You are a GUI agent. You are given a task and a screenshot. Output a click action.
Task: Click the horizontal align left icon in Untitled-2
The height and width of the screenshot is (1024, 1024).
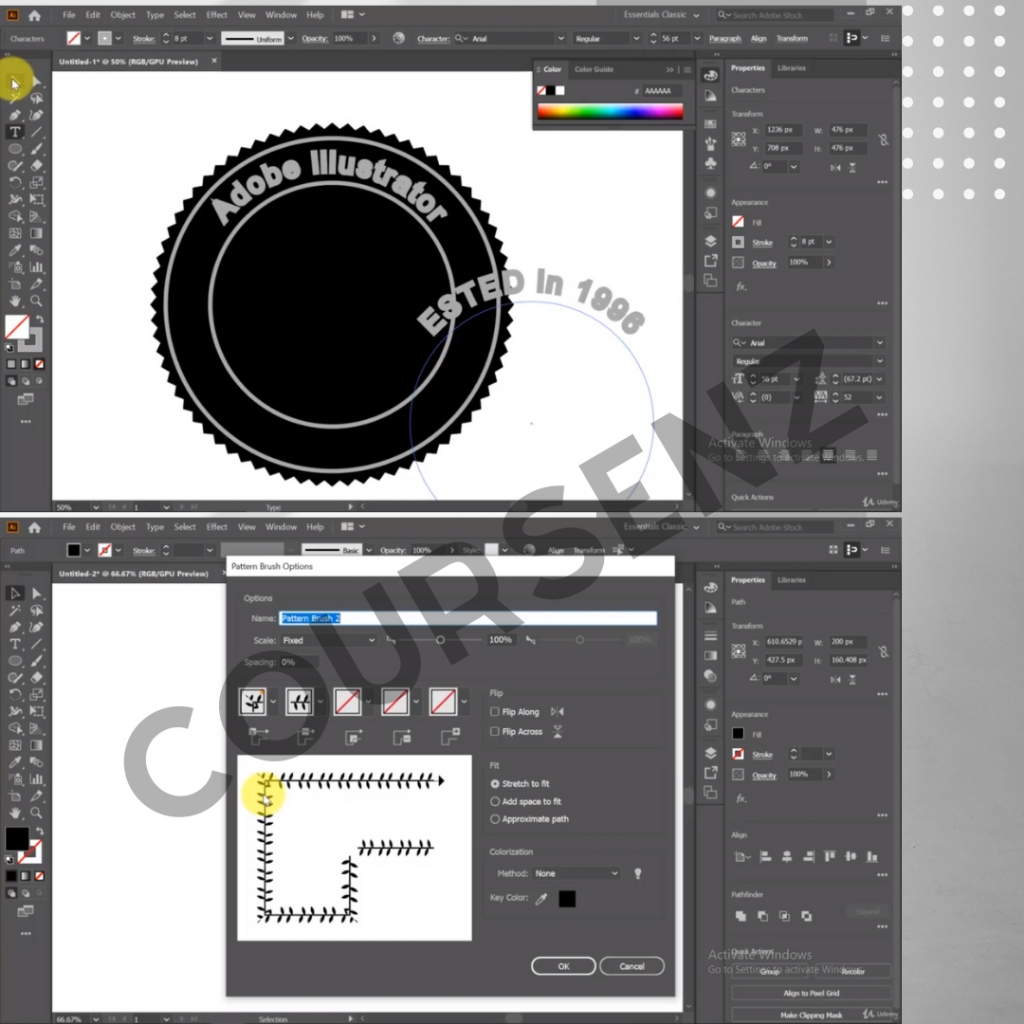tap(765, 856)
